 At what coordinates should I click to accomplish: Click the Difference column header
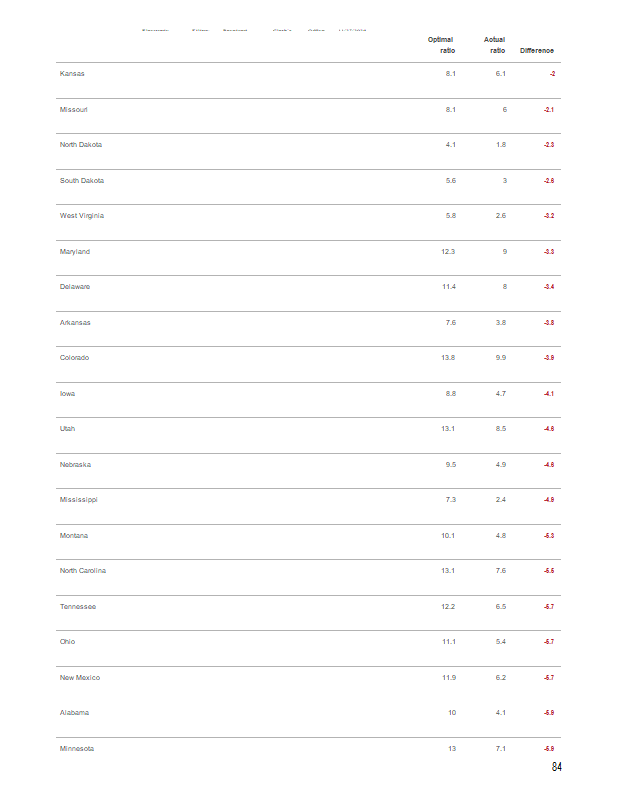pyautogui.click(x=537, y=51)
